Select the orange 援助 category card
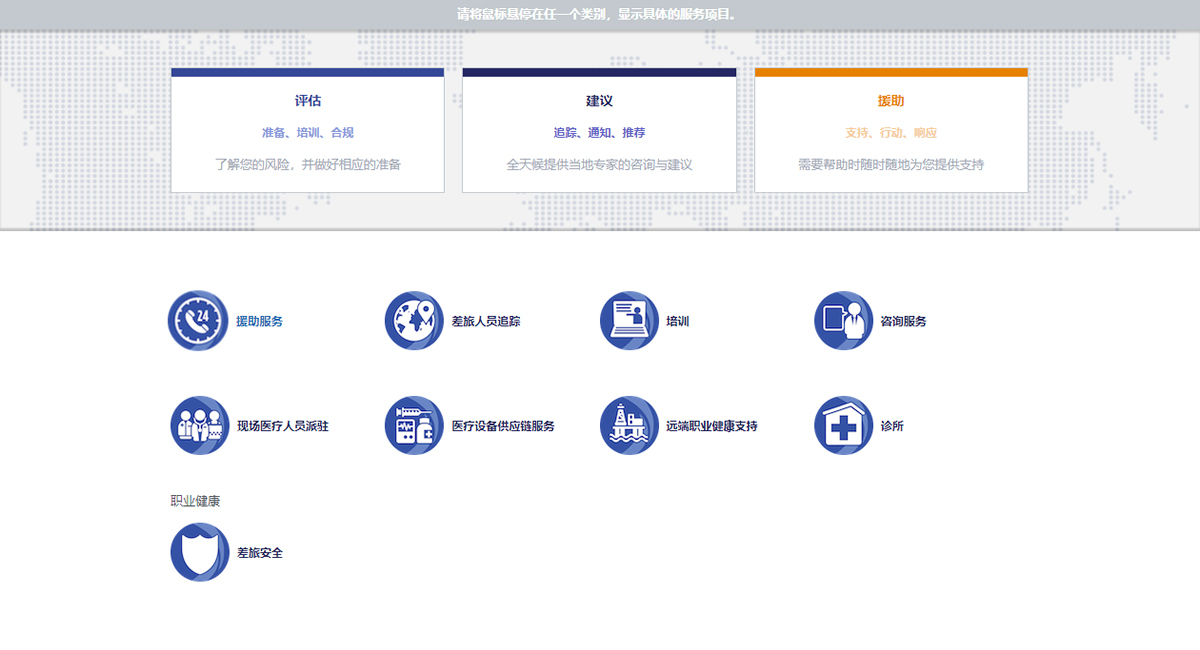The image size is (1200, 650). coord(891,131)
